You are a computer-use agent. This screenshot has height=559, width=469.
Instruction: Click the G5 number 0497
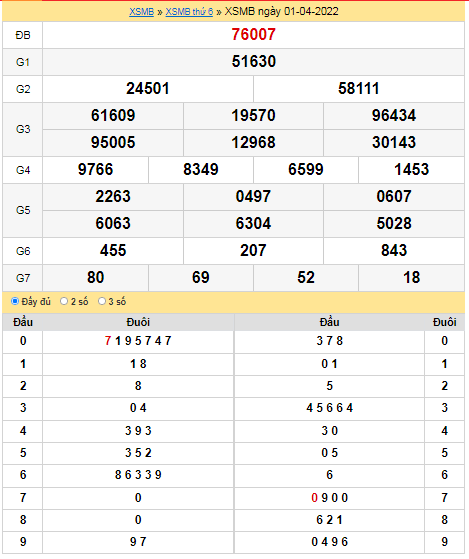pyautogui.click(x=253, y=196)
